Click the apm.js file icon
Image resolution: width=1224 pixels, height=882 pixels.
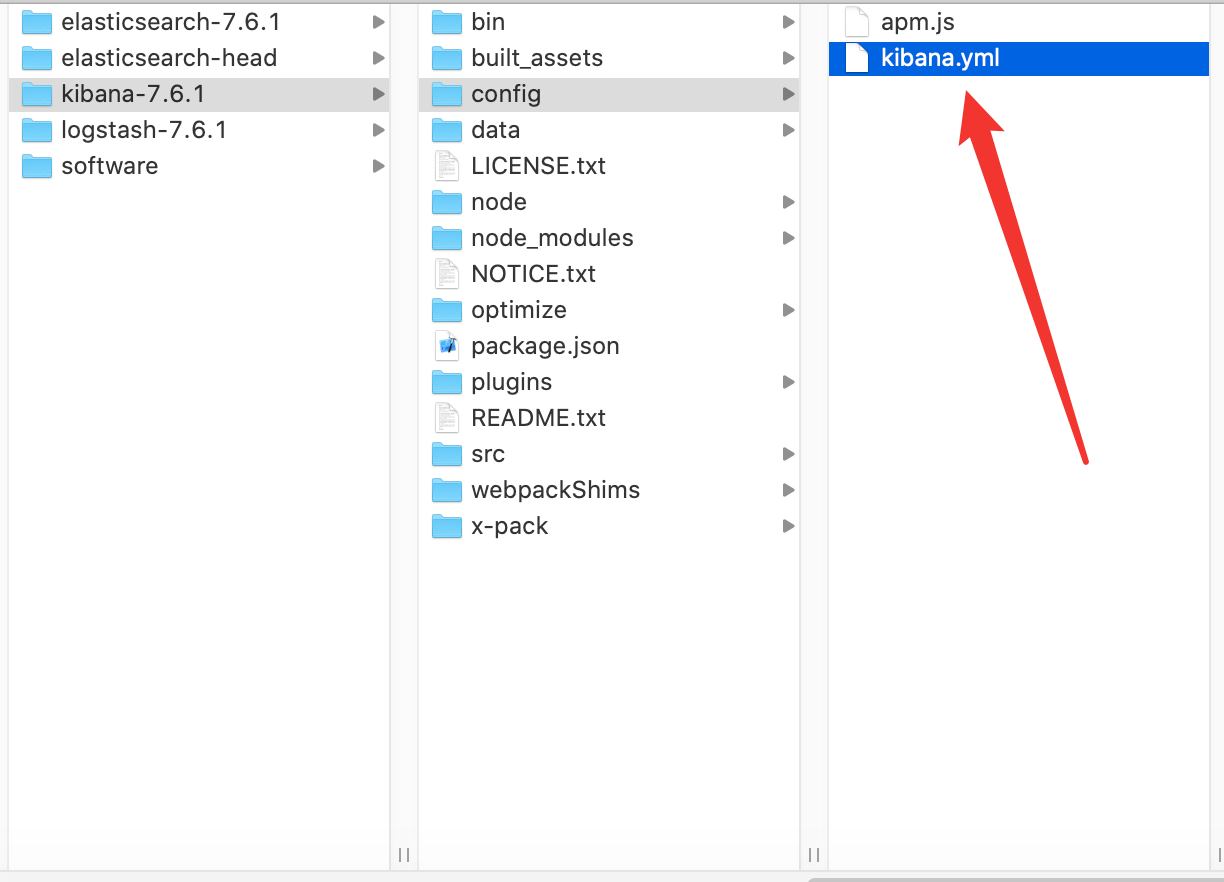[857, 22]
